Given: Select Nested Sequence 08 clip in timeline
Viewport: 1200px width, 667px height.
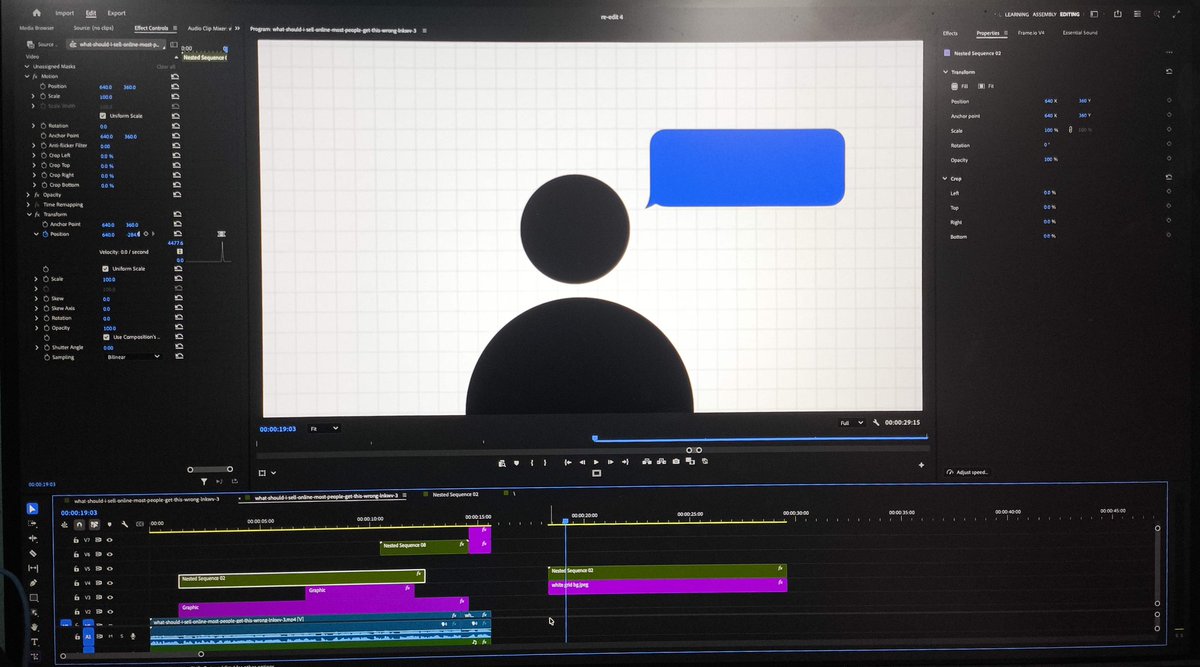Looking at the screenshot, I should pos(424,545).
